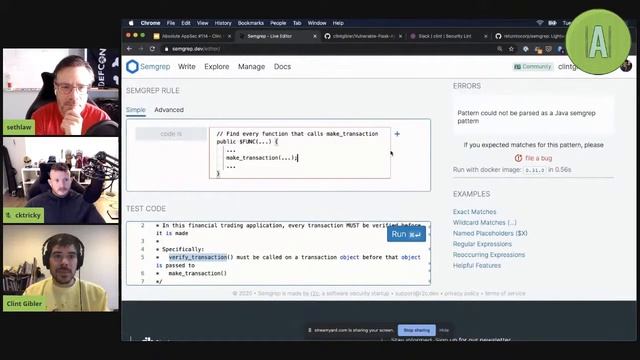Click the green Absolute AppSec logo
This screenshot has width=640, height=360.
(598, 42)
